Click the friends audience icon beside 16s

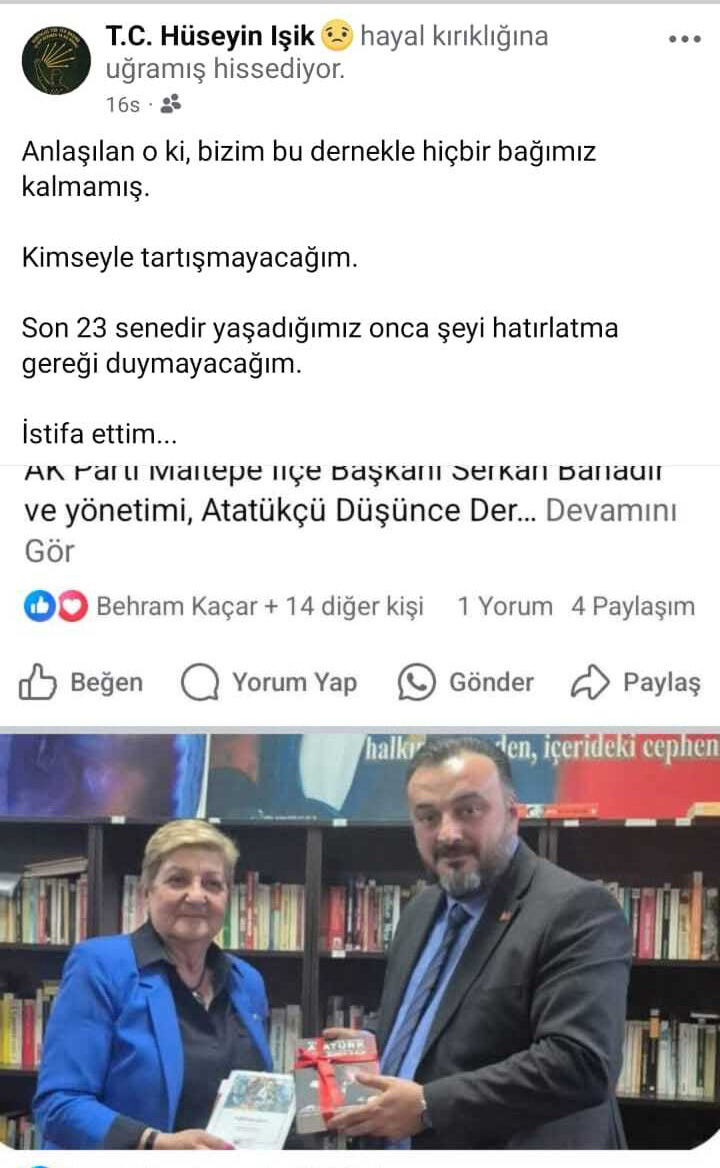click(171, 104)
